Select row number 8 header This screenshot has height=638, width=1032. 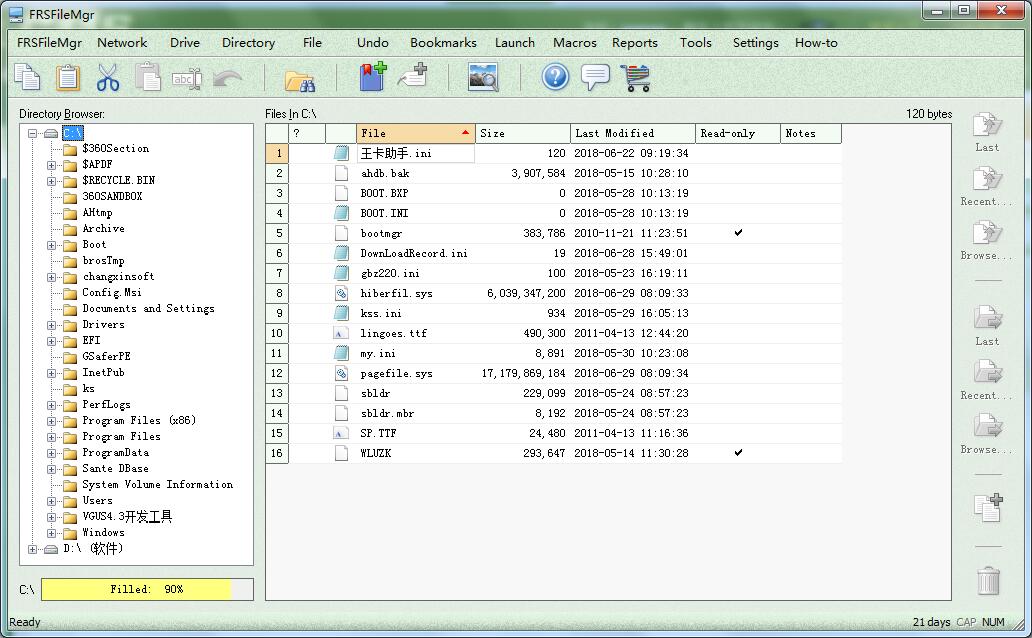277,293
